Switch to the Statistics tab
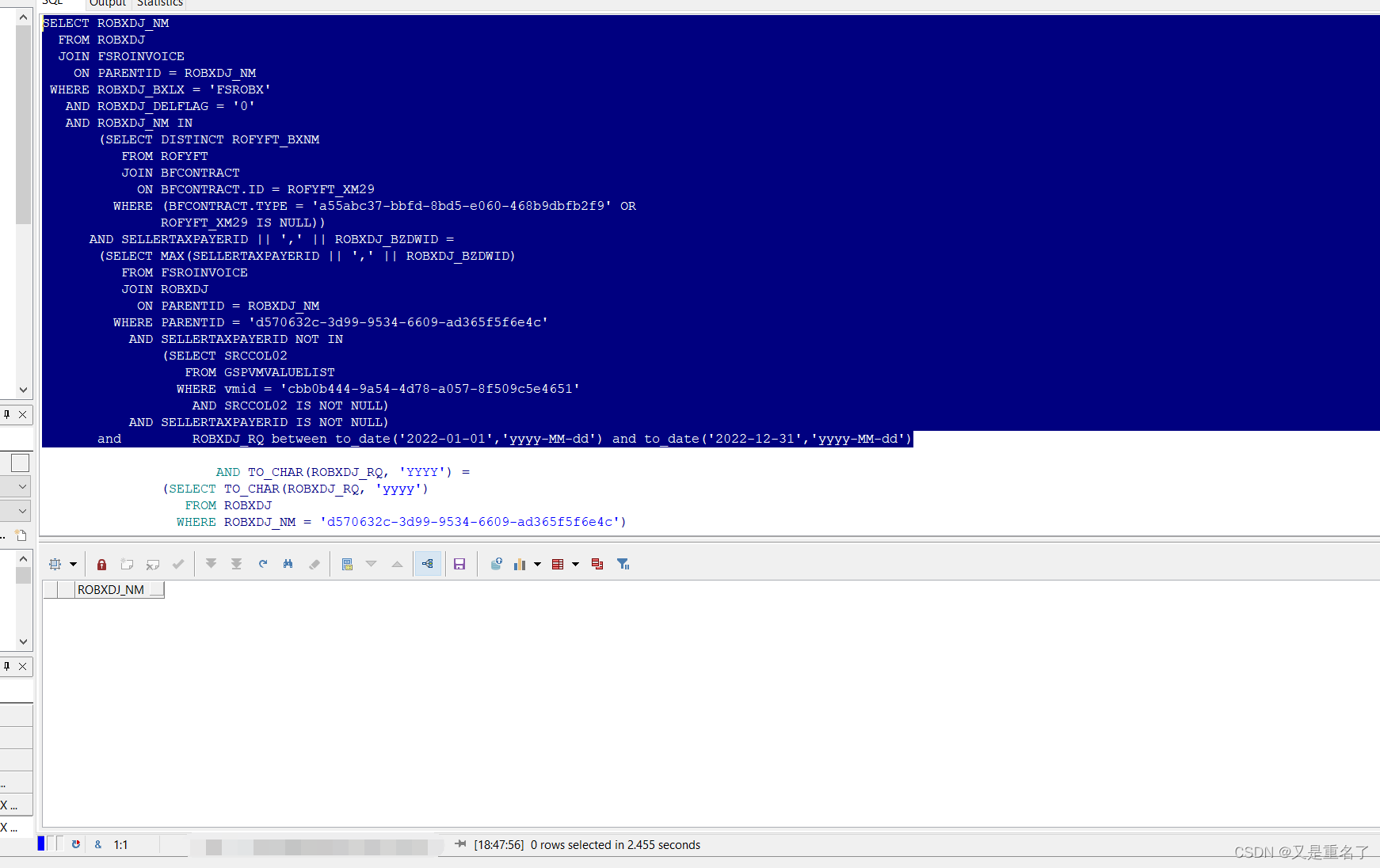 point(160,4)
